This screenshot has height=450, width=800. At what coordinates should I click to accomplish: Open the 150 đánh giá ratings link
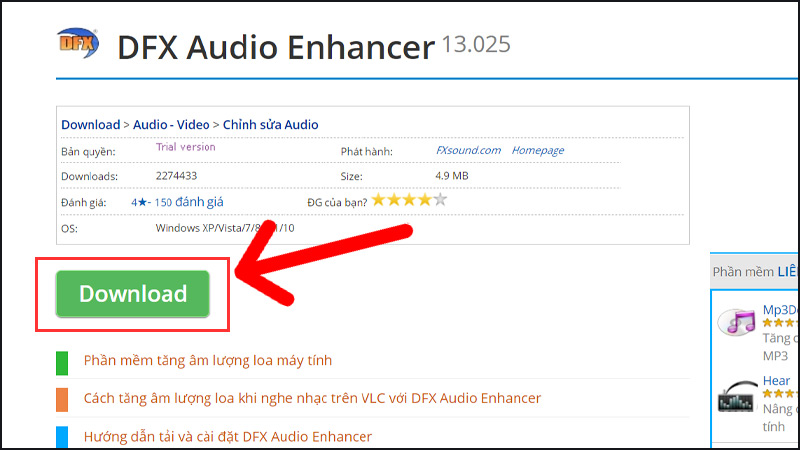coord(189,202)
